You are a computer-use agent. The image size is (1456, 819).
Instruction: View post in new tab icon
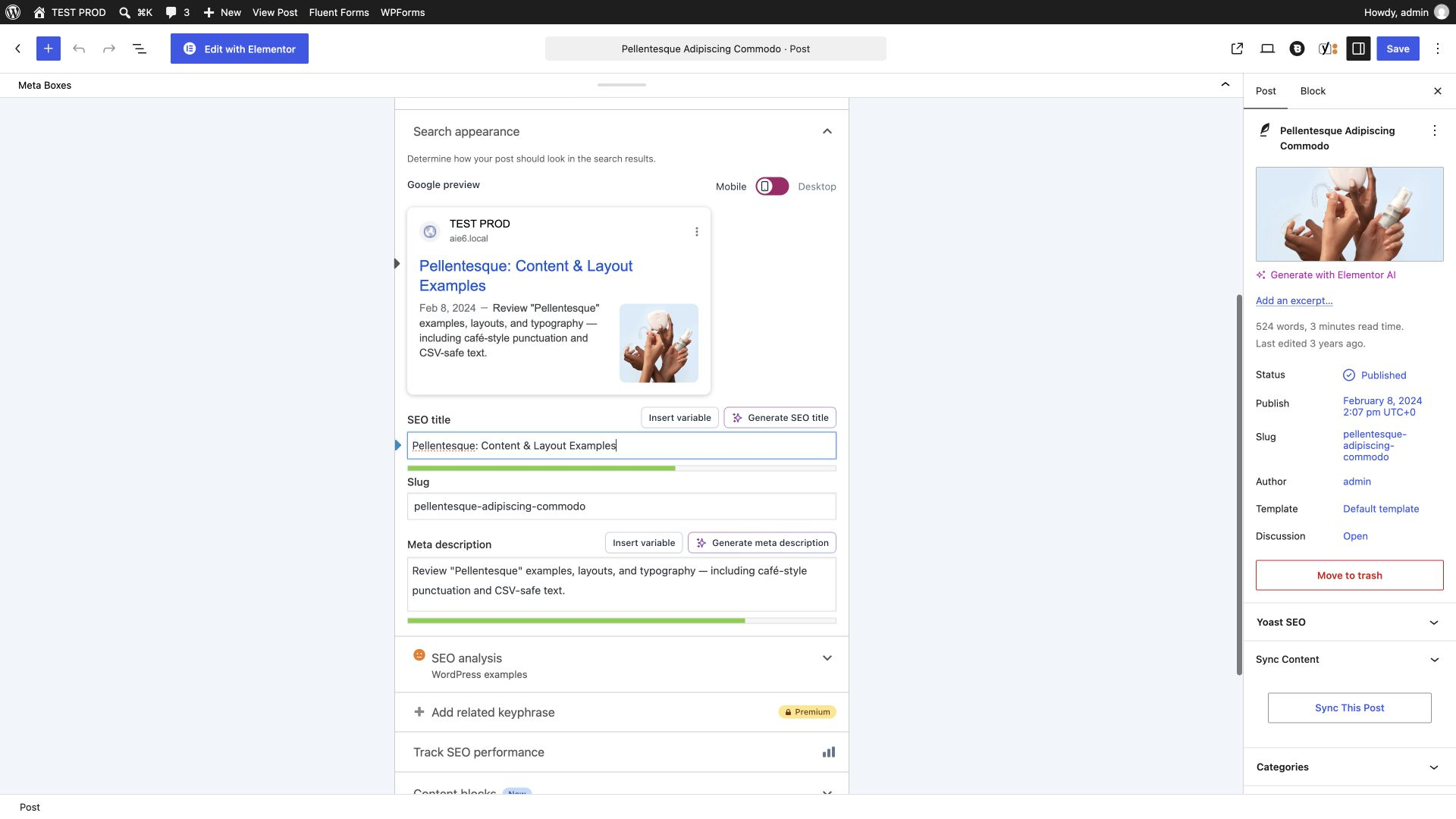tap(1237, 49)
